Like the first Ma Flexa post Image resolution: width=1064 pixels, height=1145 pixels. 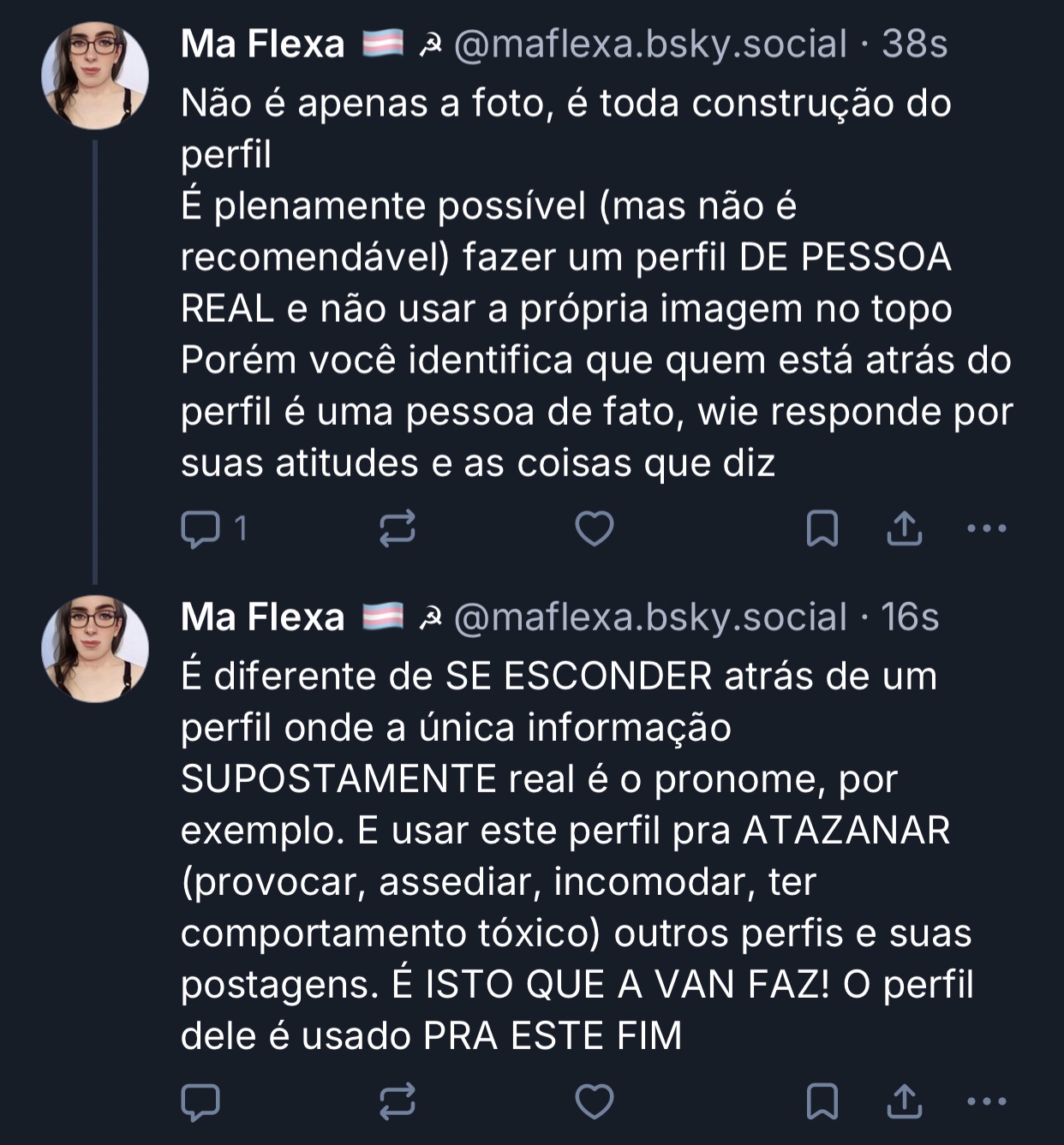(x=594, y=528)
